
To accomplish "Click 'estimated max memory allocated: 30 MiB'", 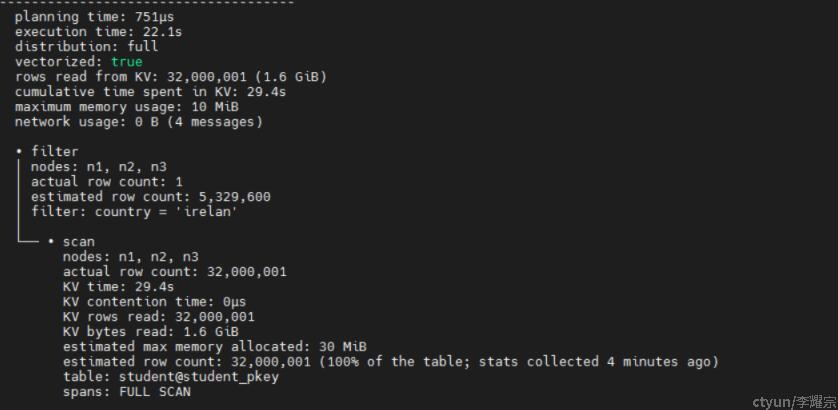I will [x=215, y=346].
